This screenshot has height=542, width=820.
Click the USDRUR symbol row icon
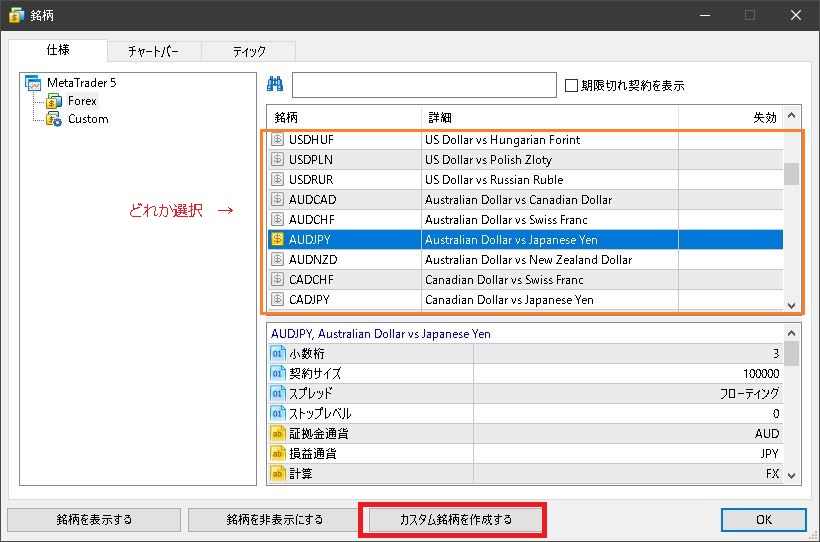tap(277, 179)
